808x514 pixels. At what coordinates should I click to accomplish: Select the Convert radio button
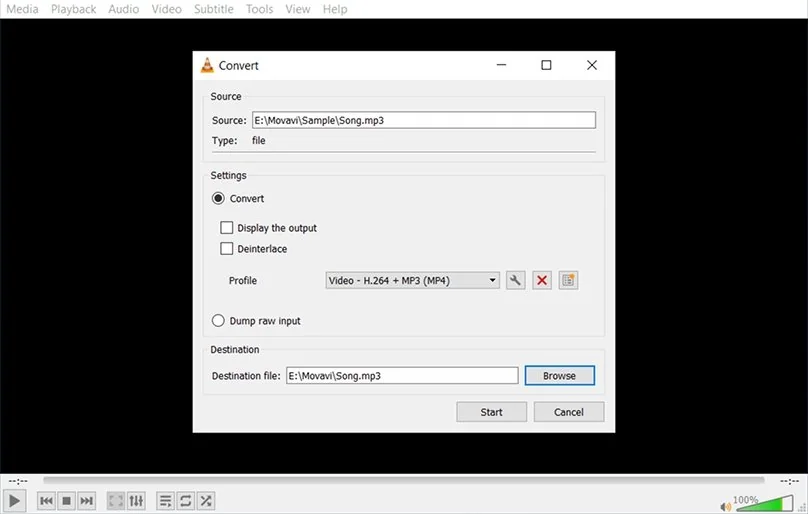click(x=218, y=198)
